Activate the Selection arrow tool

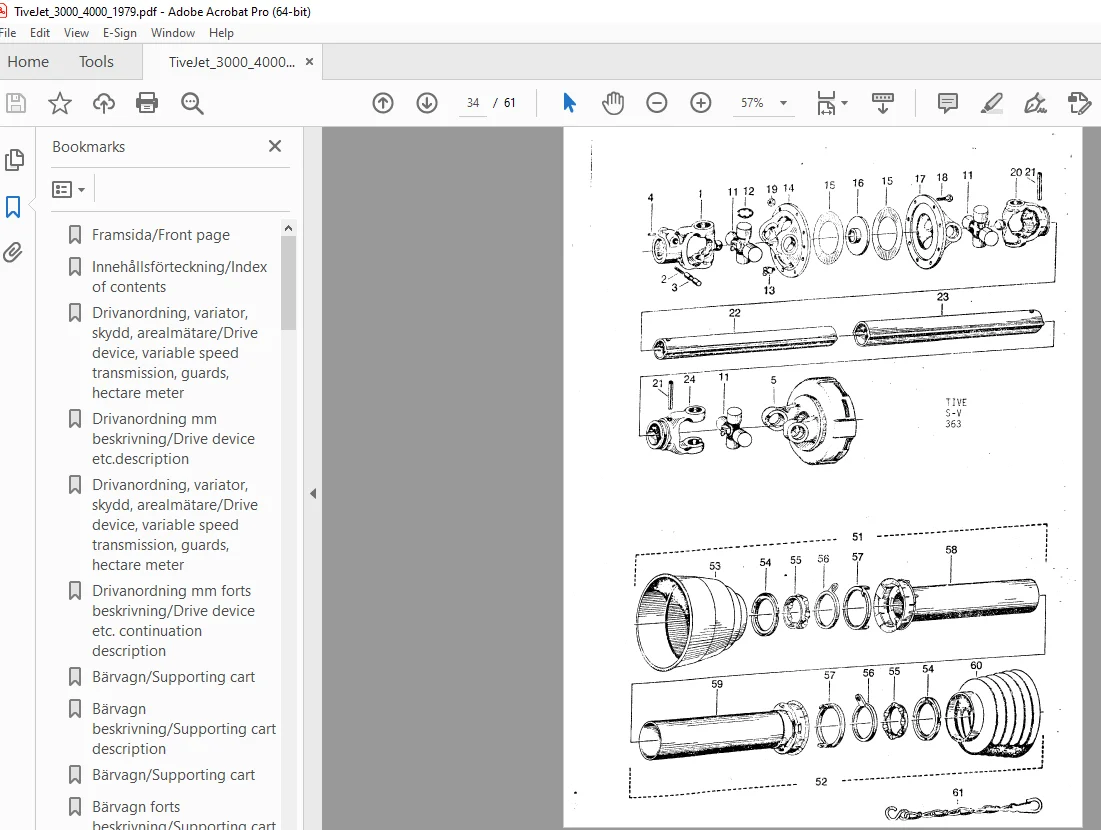pyautogui.click(x=569, y=103)
